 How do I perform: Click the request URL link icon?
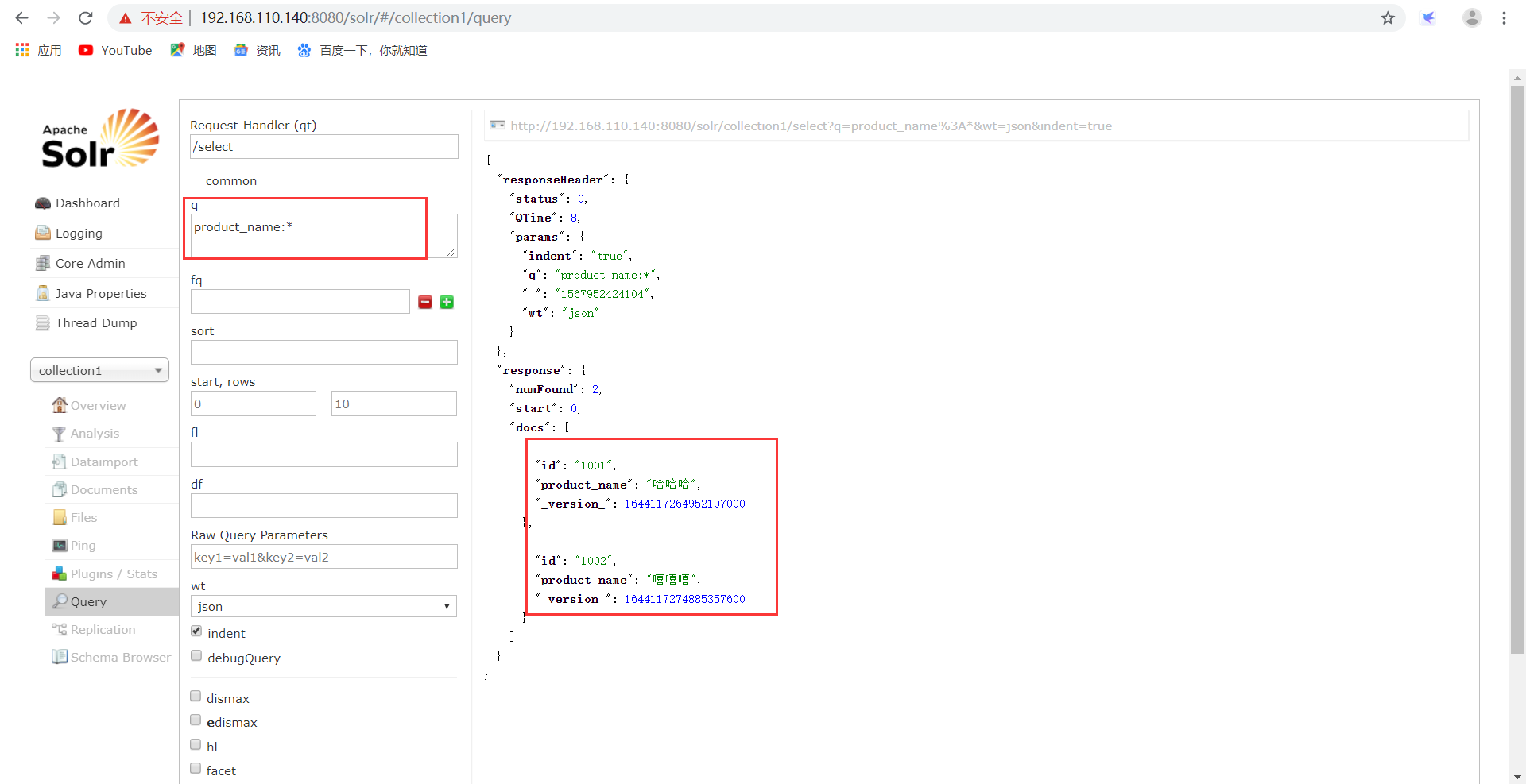[498, 126]
